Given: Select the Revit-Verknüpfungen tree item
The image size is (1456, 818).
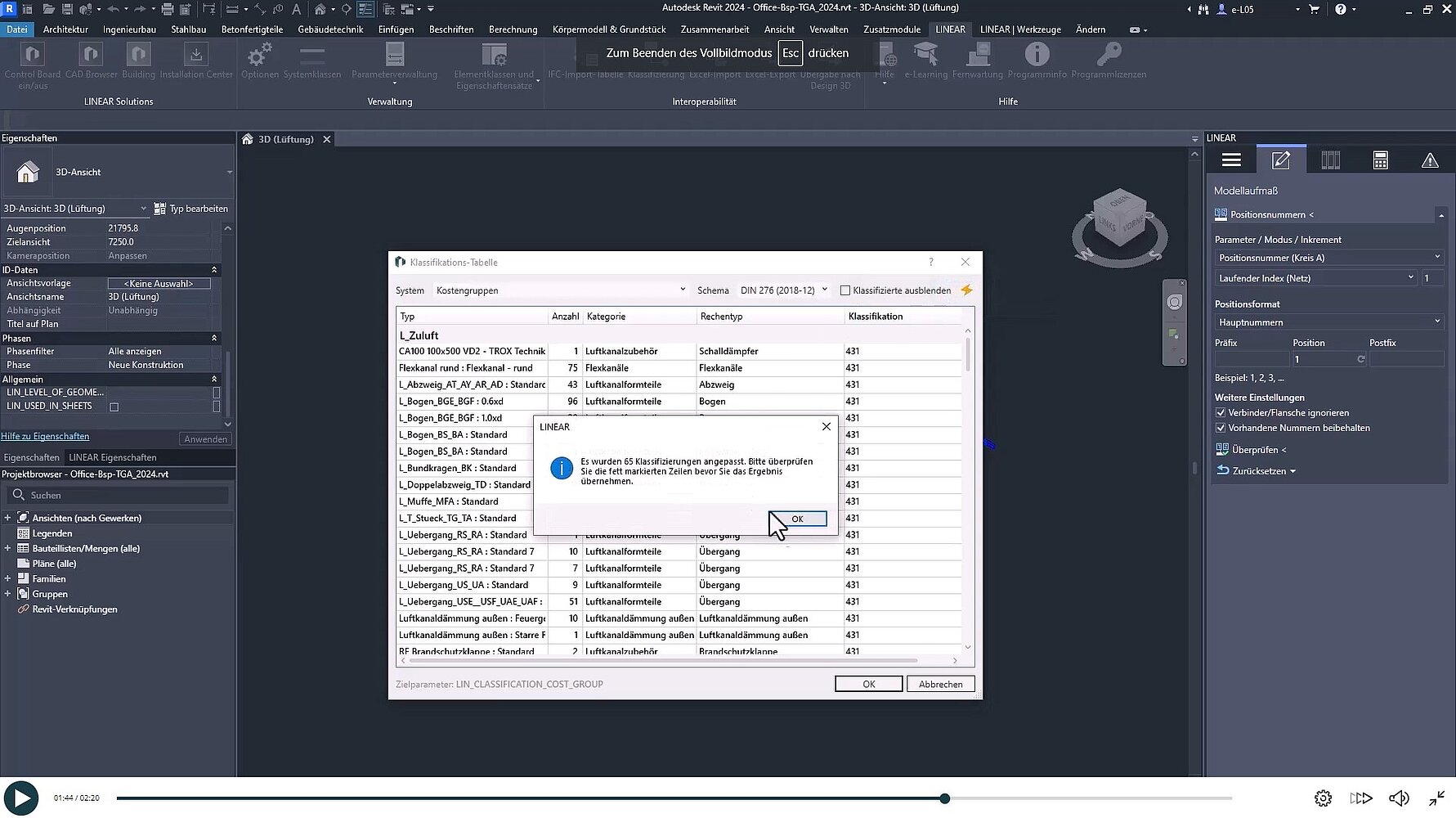Looking at the screenshot, I should pyautogui.click(x=74, y=609).
